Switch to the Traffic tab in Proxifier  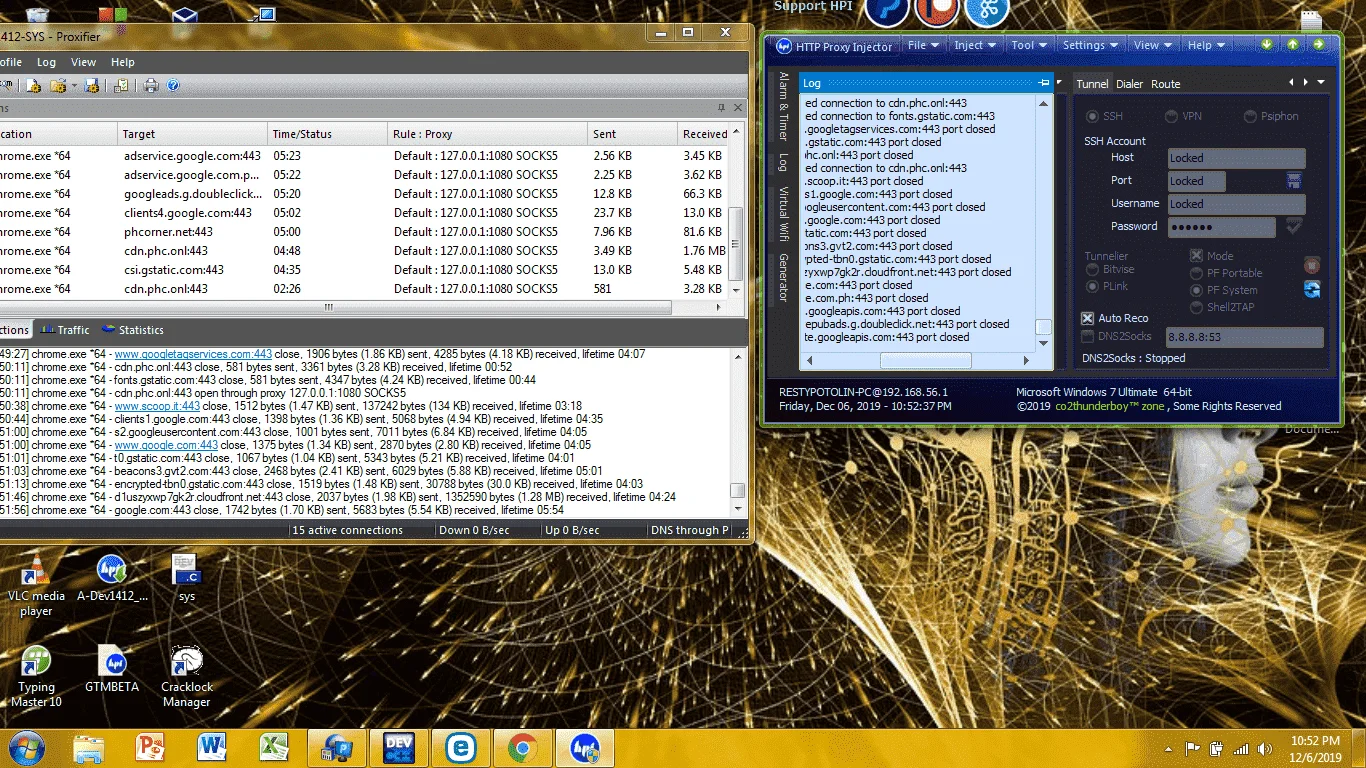pos(65,330)
